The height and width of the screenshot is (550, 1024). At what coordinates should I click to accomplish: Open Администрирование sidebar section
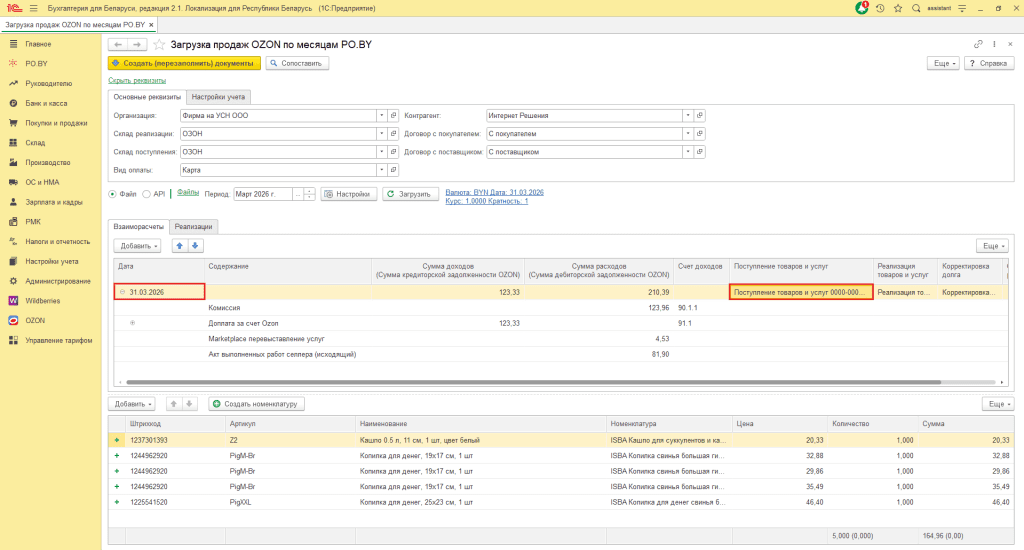click(x=57, y=281)
